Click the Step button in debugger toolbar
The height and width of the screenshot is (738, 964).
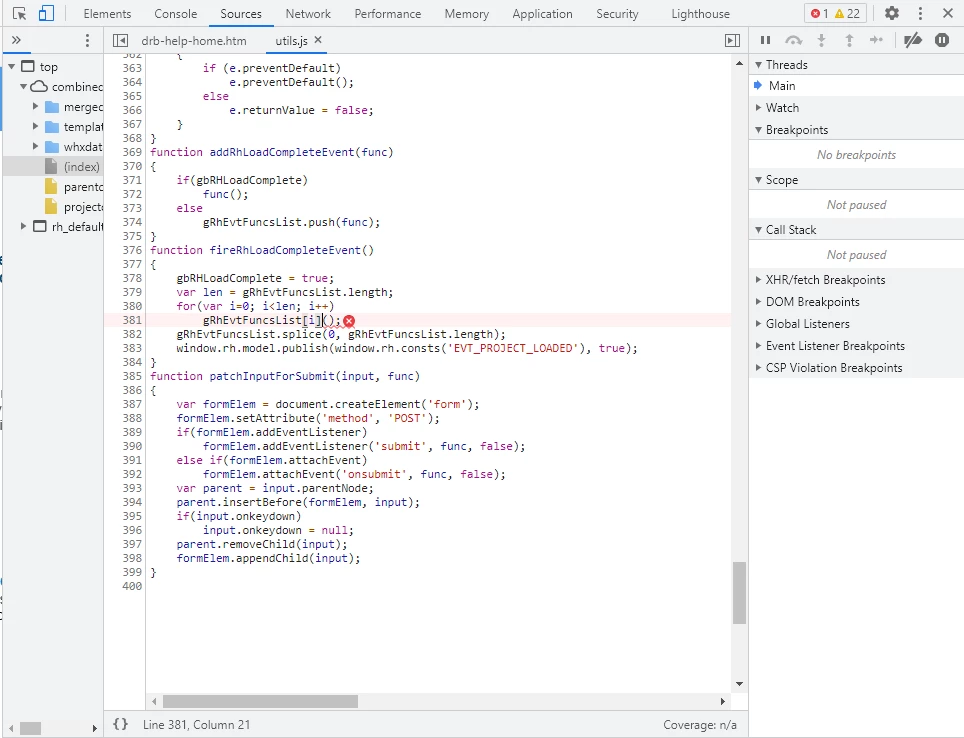pyautogui.click(x=876, y=40)
